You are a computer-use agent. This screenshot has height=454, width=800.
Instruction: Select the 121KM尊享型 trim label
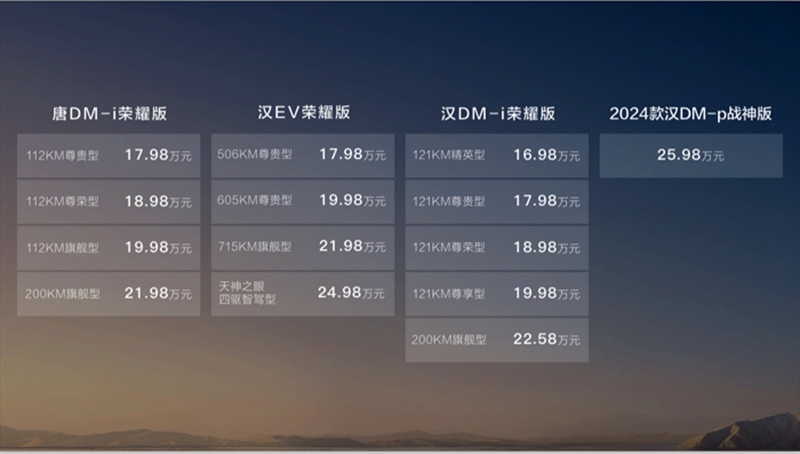click(x=448, y=294)
